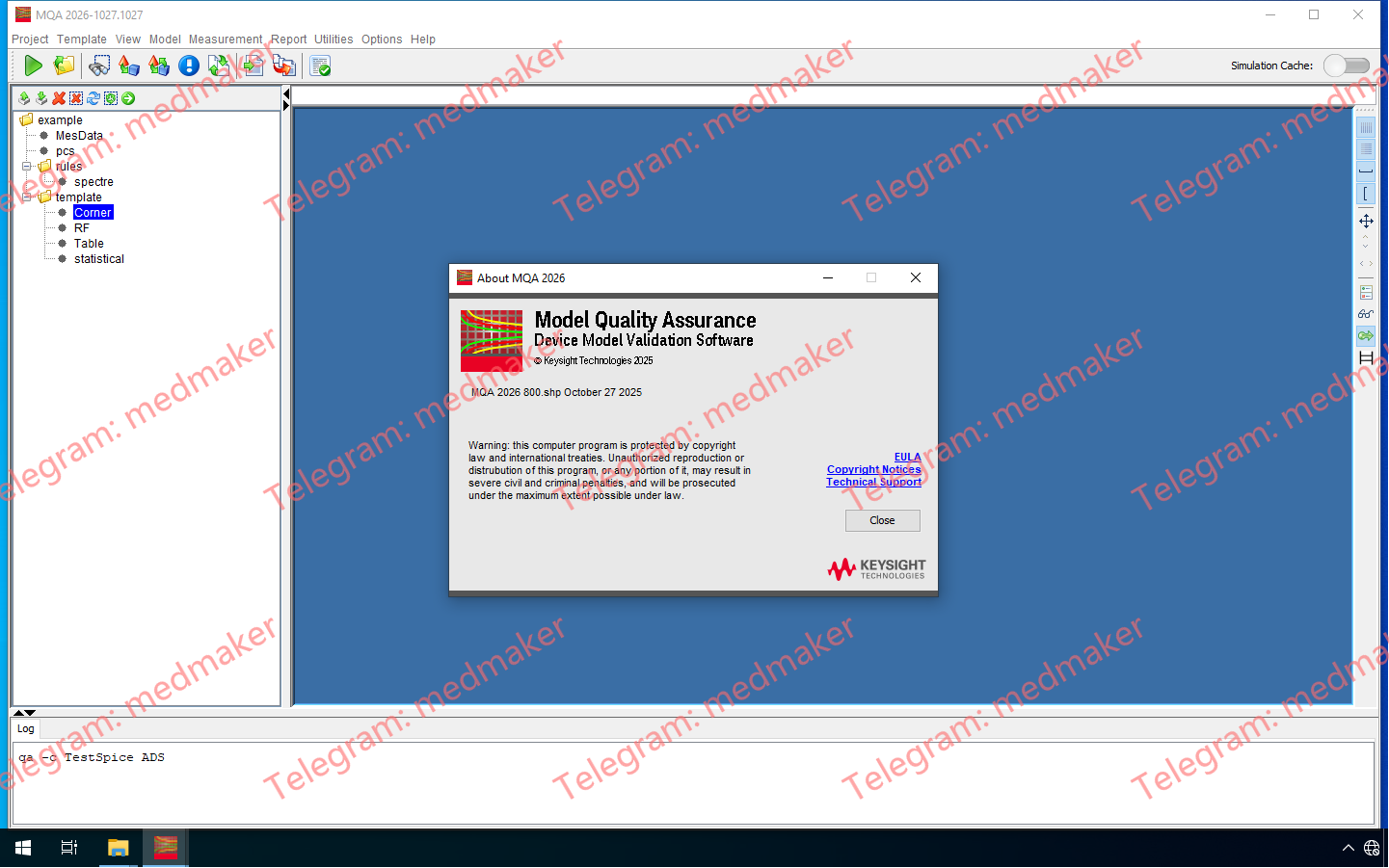Toggle horizontal grid lines button
The height and width of the screenshot is (868, 1389).
[x=1366, y=149]
